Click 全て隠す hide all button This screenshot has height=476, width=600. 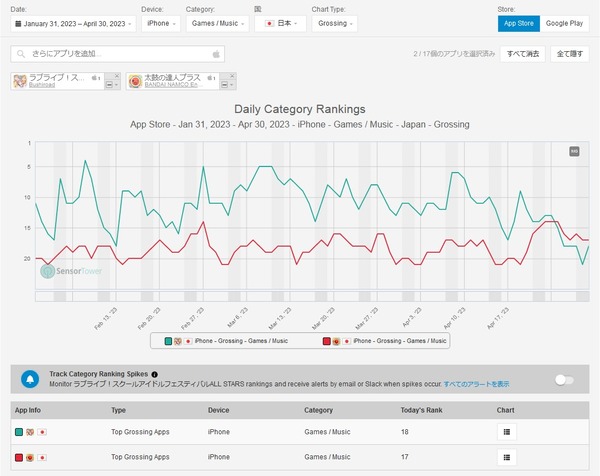tap(570, 54)
